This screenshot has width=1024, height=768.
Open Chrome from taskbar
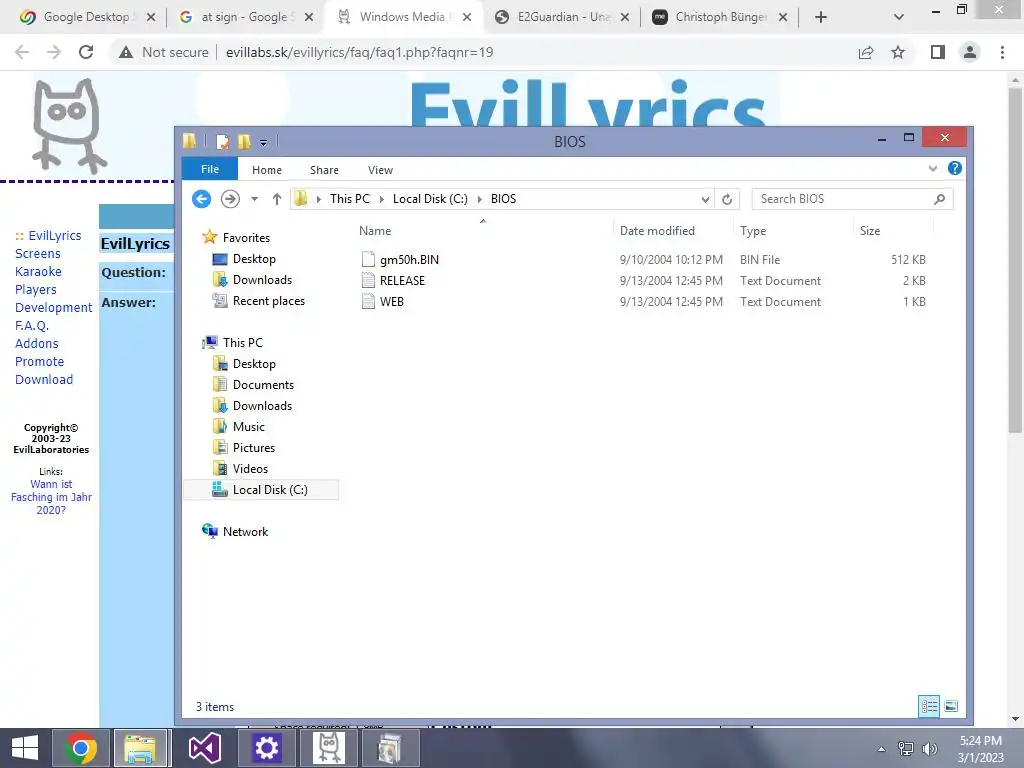point(81,748)
